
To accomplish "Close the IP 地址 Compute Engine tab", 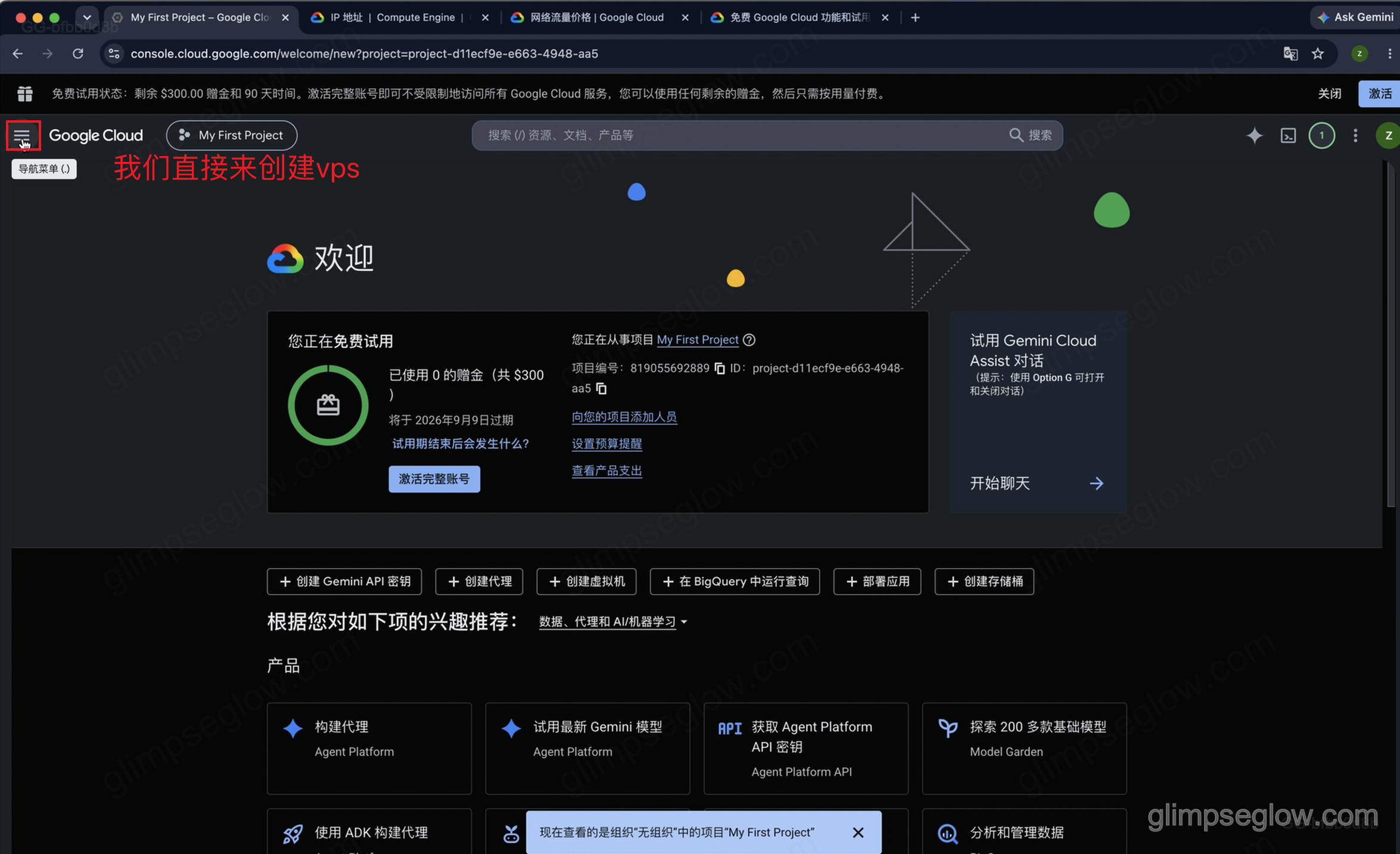I will [x=486, y=17].
